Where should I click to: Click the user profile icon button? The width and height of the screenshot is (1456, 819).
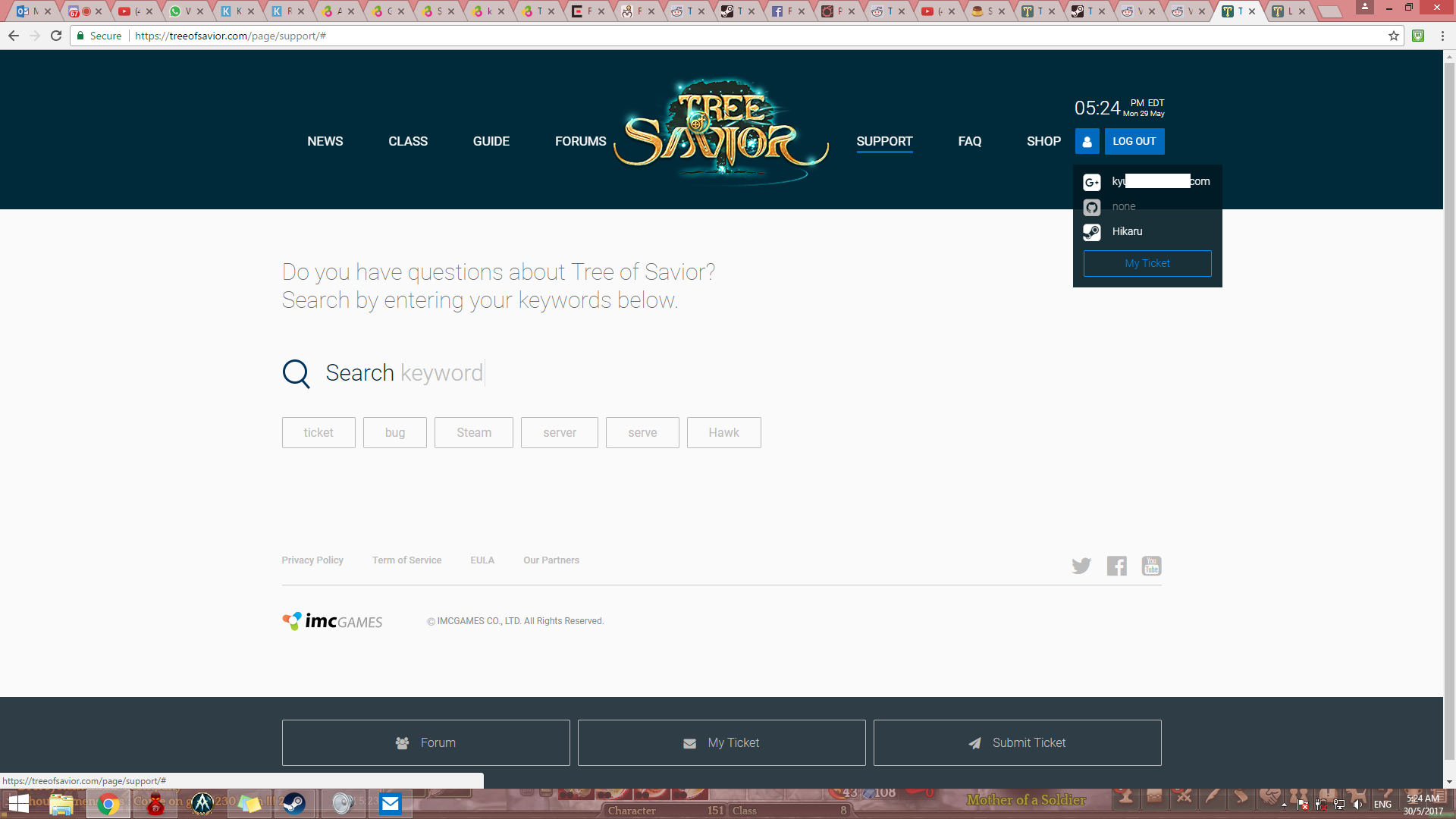1087,142
